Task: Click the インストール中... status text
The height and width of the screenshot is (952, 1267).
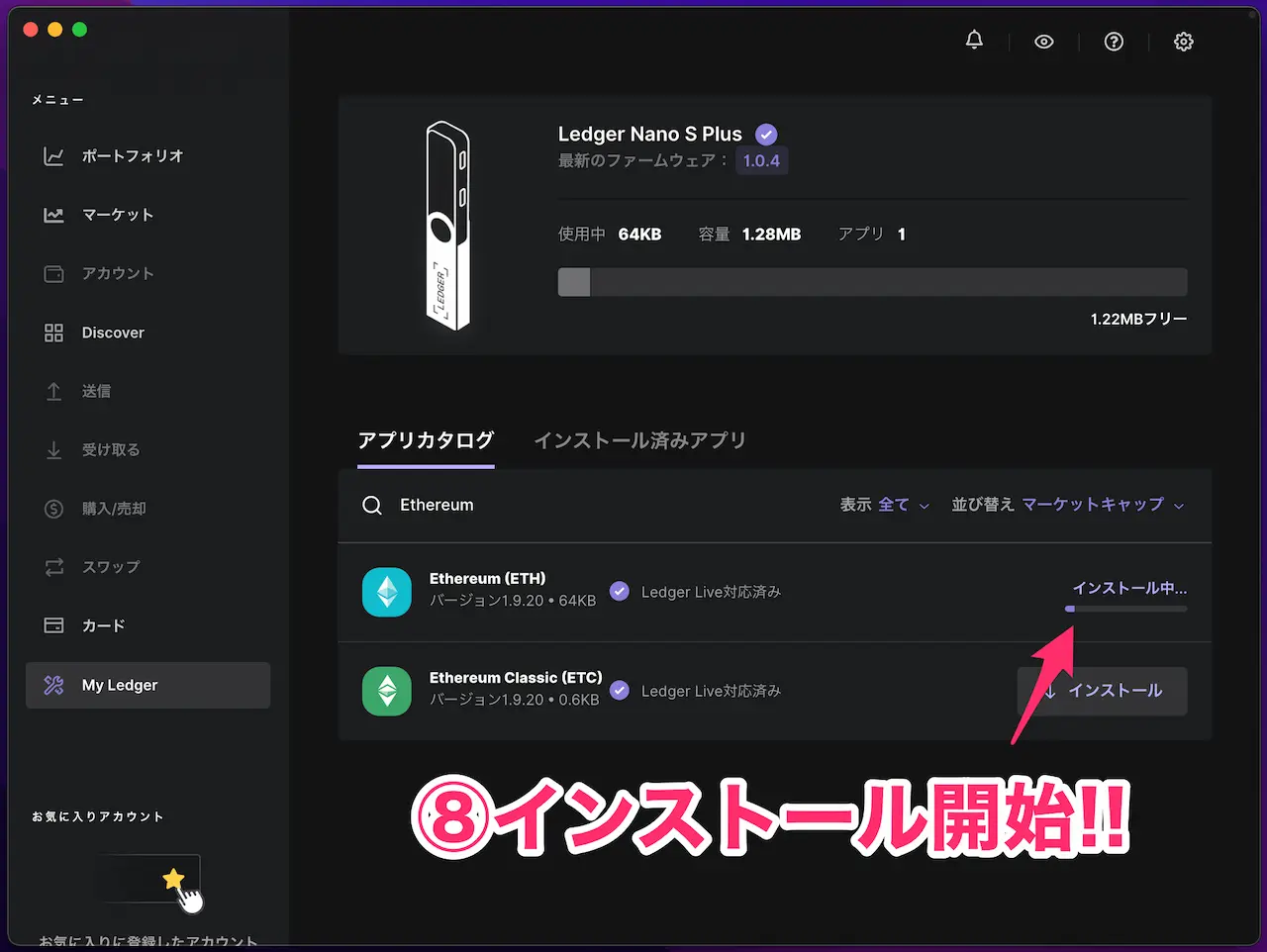Action: pyautogui.click(x=1129, y=588)
